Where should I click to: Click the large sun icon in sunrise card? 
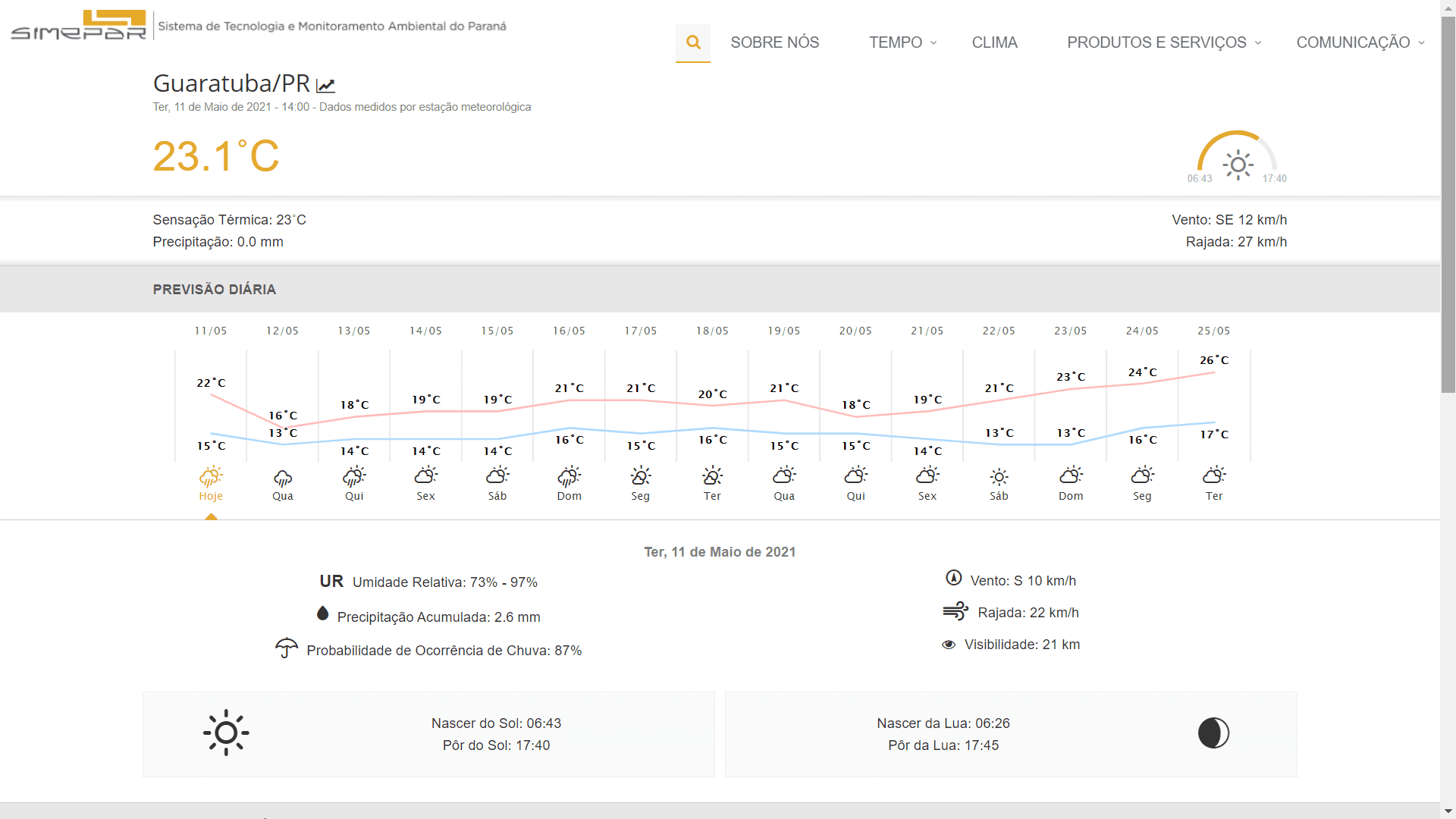pyautogui.click(x=226, y=733)
